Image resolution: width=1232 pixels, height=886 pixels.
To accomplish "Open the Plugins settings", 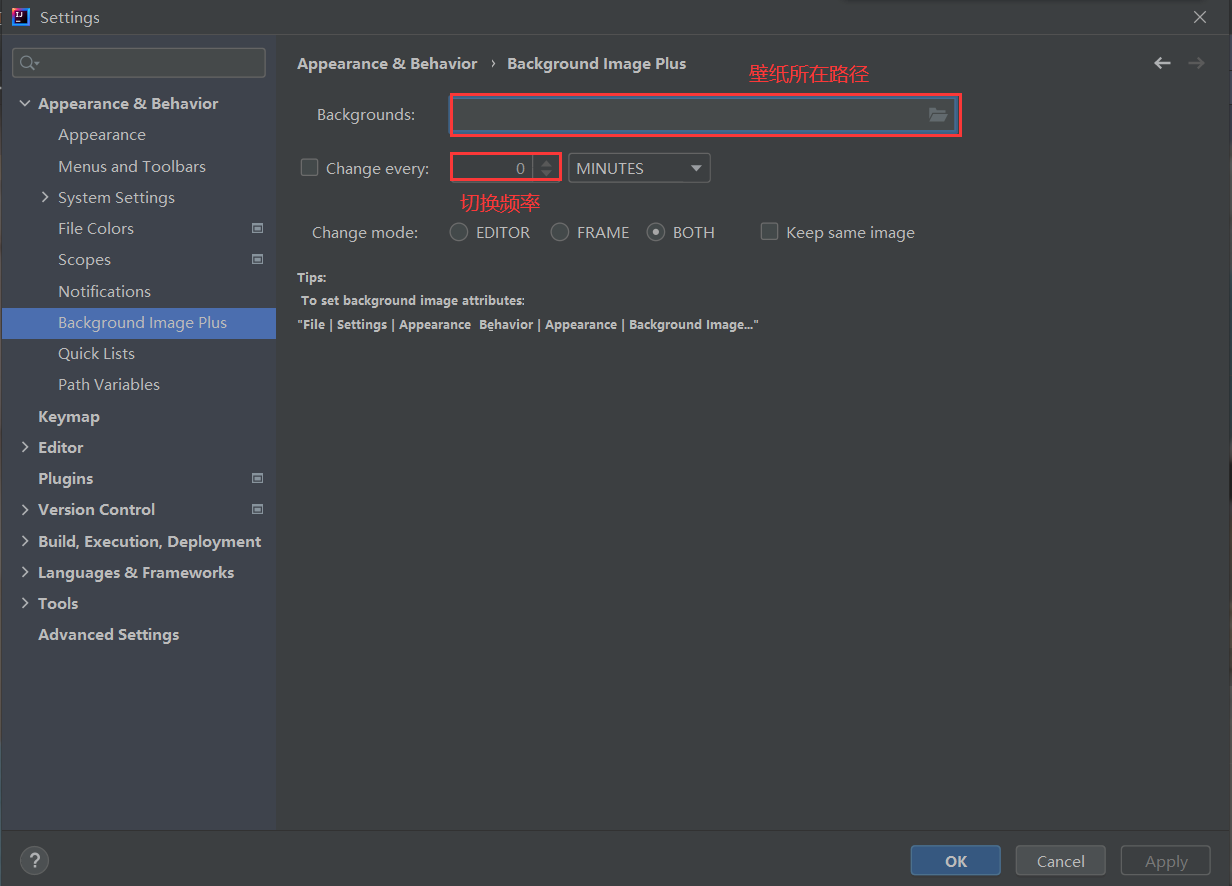I will (65, 479).
